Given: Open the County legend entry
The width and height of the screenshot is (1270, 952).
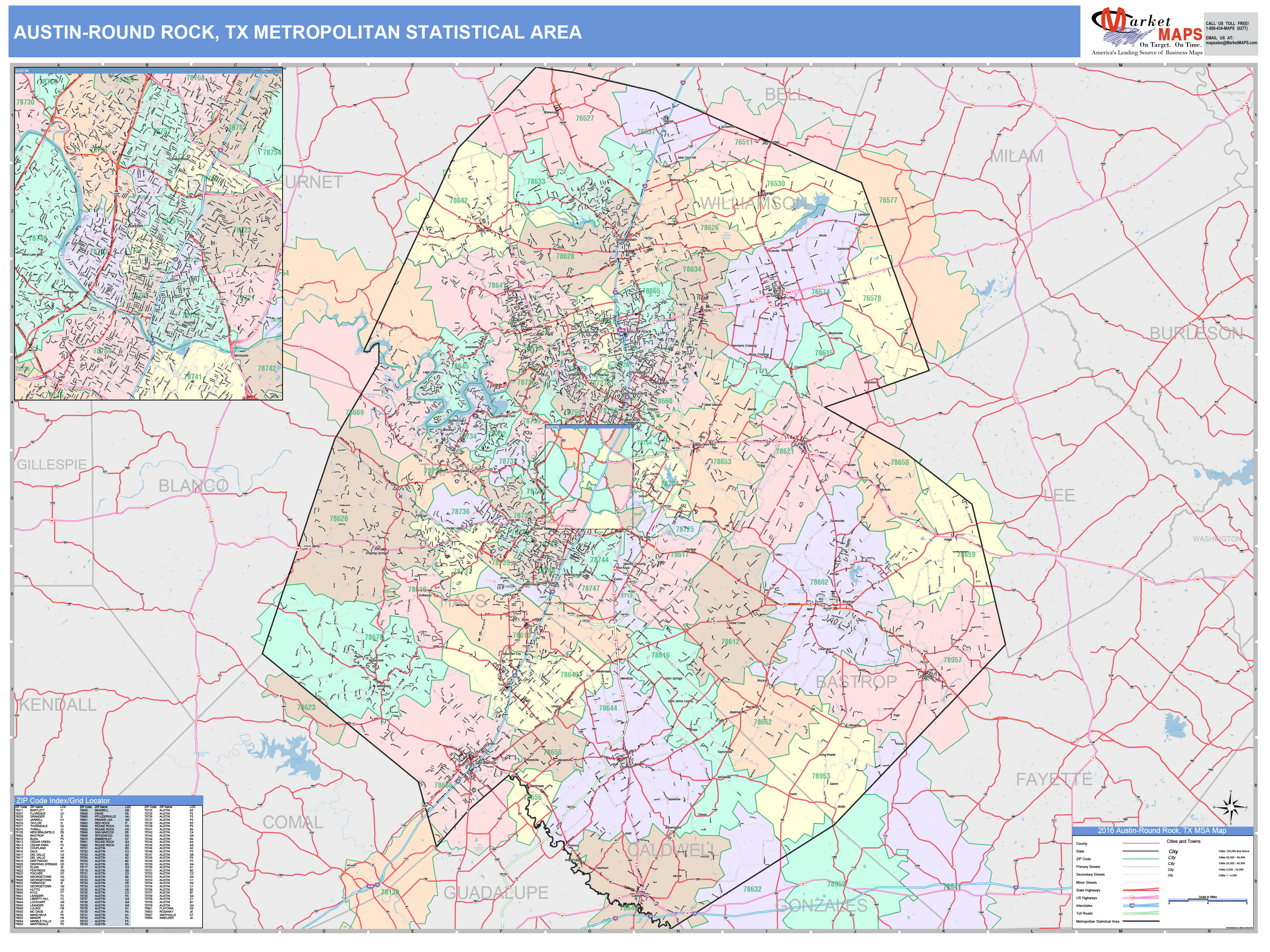Looking at the screenshot, I should coord(1082,844).
